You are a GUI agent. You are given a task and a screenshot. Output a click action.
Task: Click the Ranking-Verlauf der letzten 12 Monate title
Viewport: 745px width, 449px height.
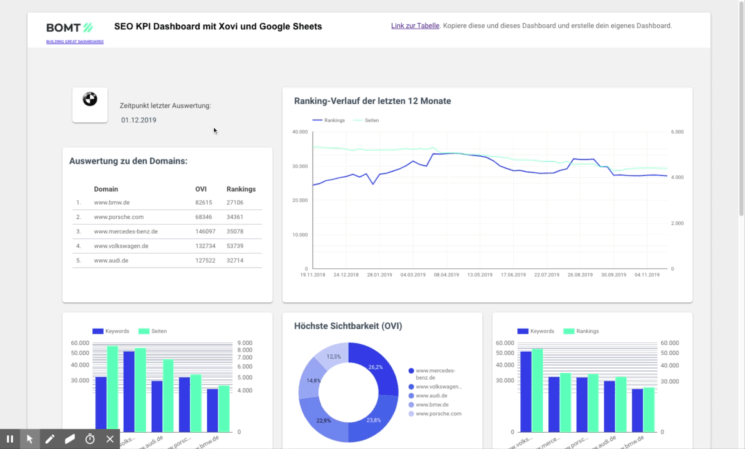pos(372,101)
